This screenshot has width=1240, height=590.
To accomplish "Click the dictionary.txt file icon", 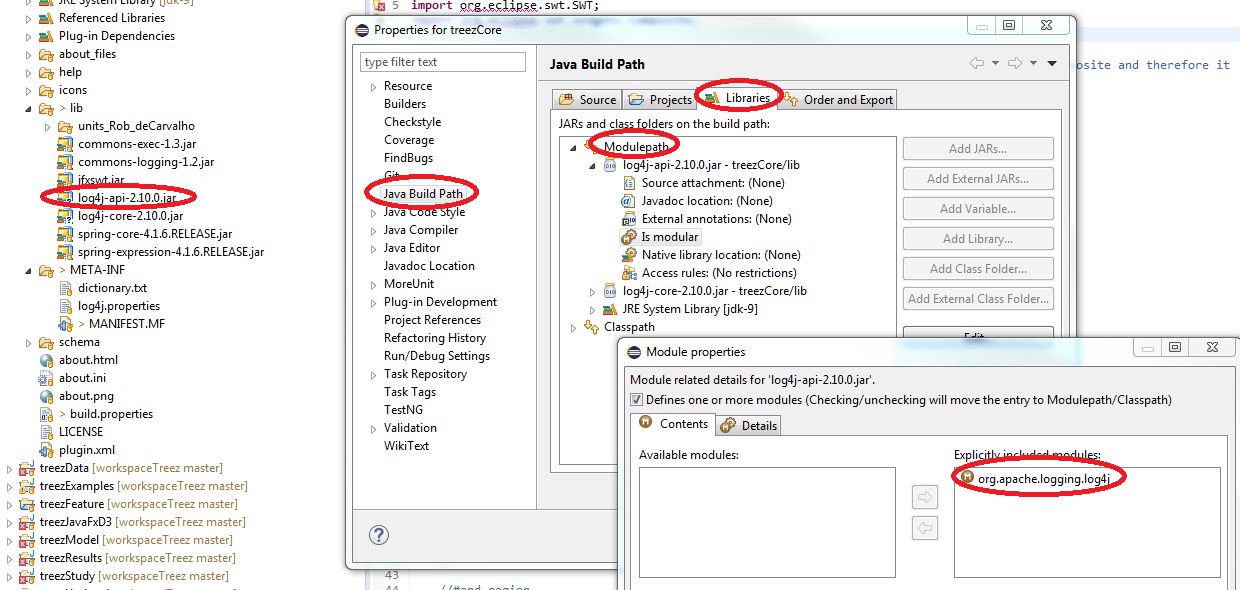I will [67, 288].
